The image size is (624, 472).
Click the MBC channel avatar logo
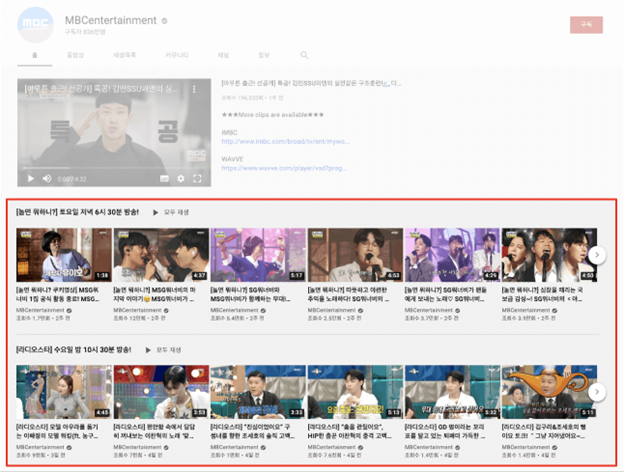35,25
